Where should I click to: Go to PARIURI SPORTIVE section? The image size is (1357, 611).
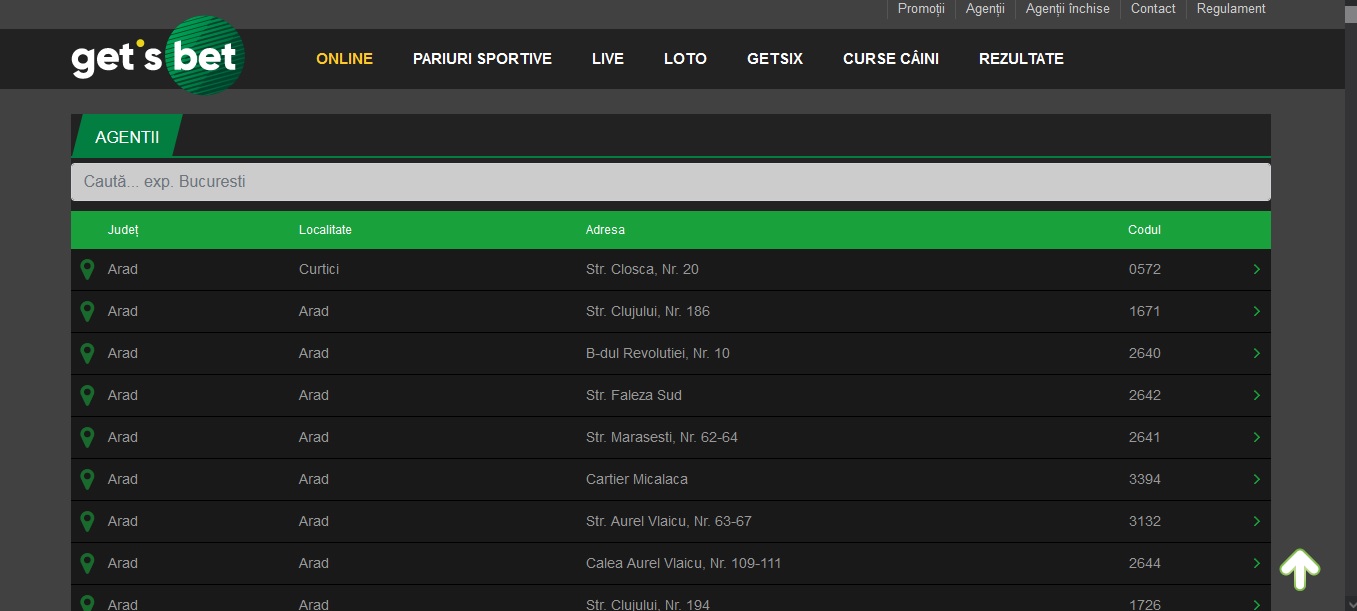pos(482,59)
